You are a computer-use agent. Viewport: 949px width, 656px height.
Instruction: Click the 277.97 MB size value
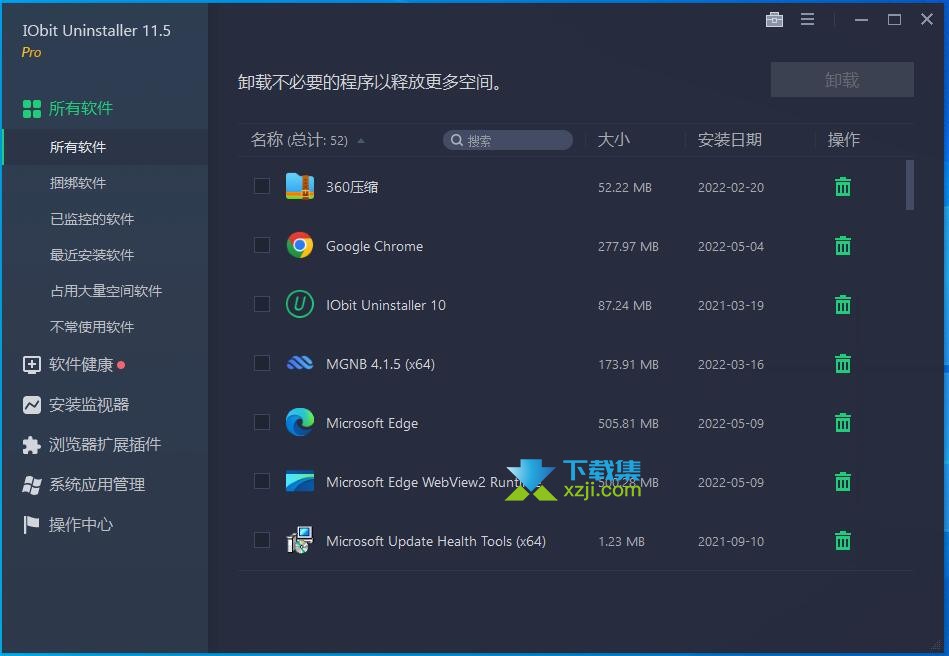click(x=628, y=246)
